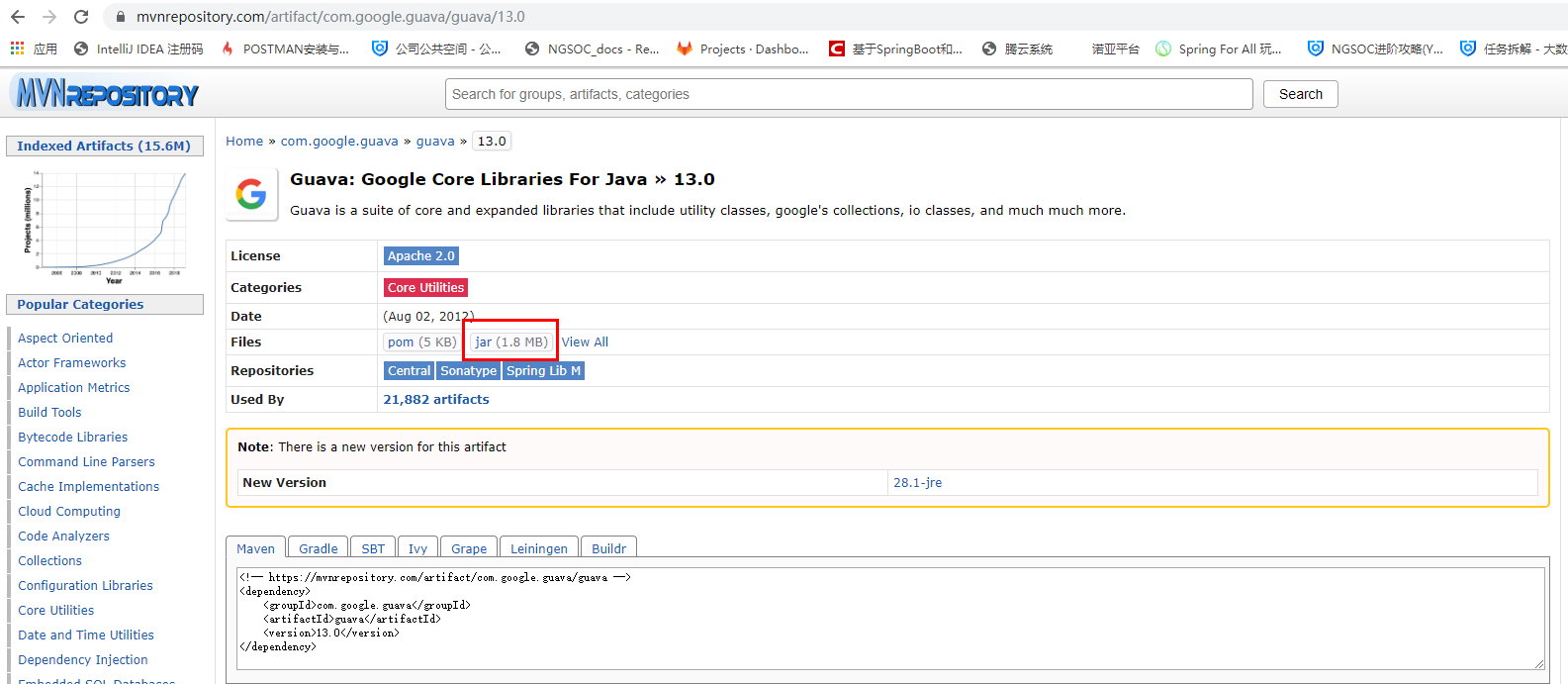1568x684 pixels.
Task: Reload the page with refresh icon
Action: [x=81, y=17]
